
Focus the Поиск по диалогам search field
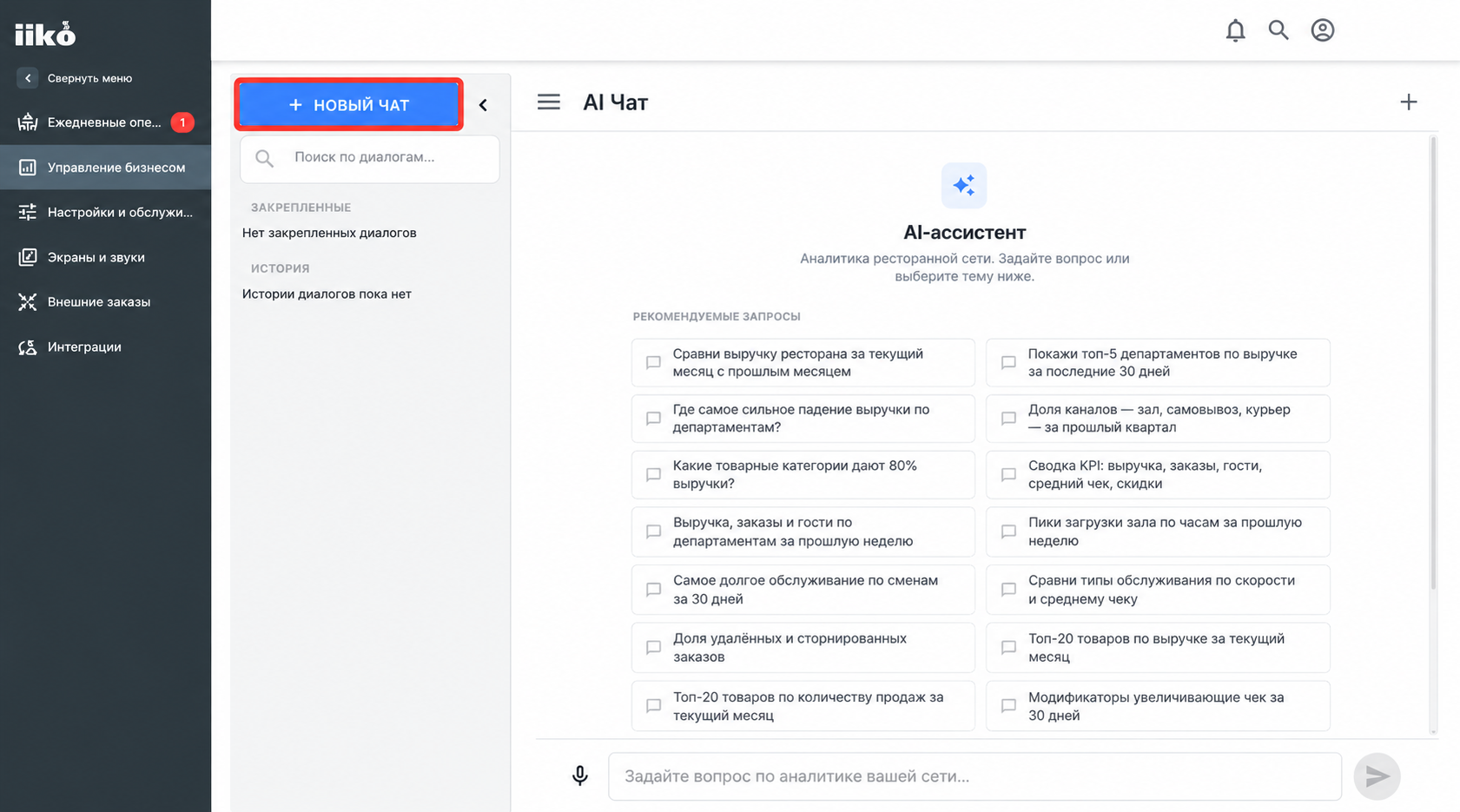pos(370,158)
